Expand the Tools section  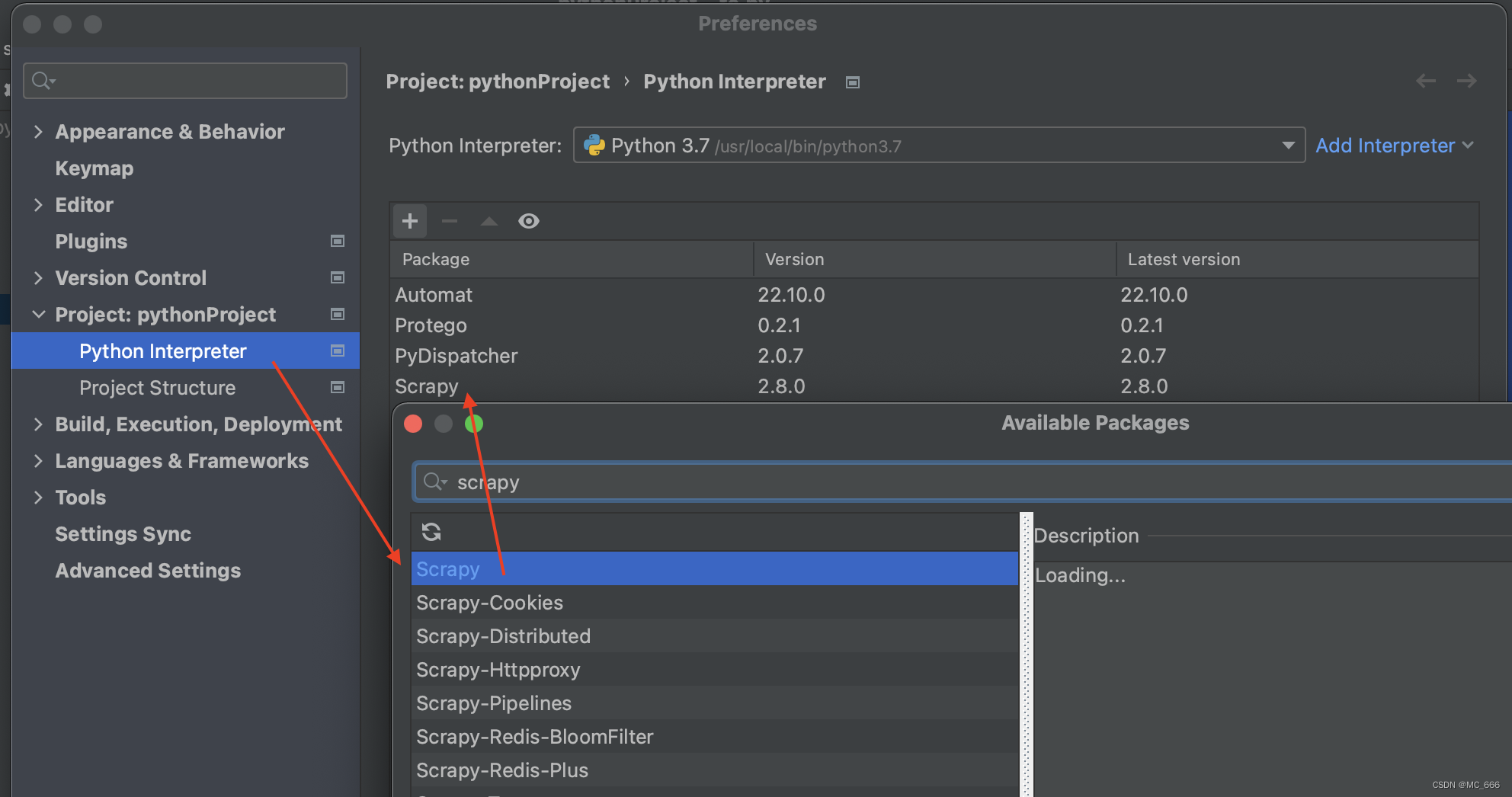(38, 498)
